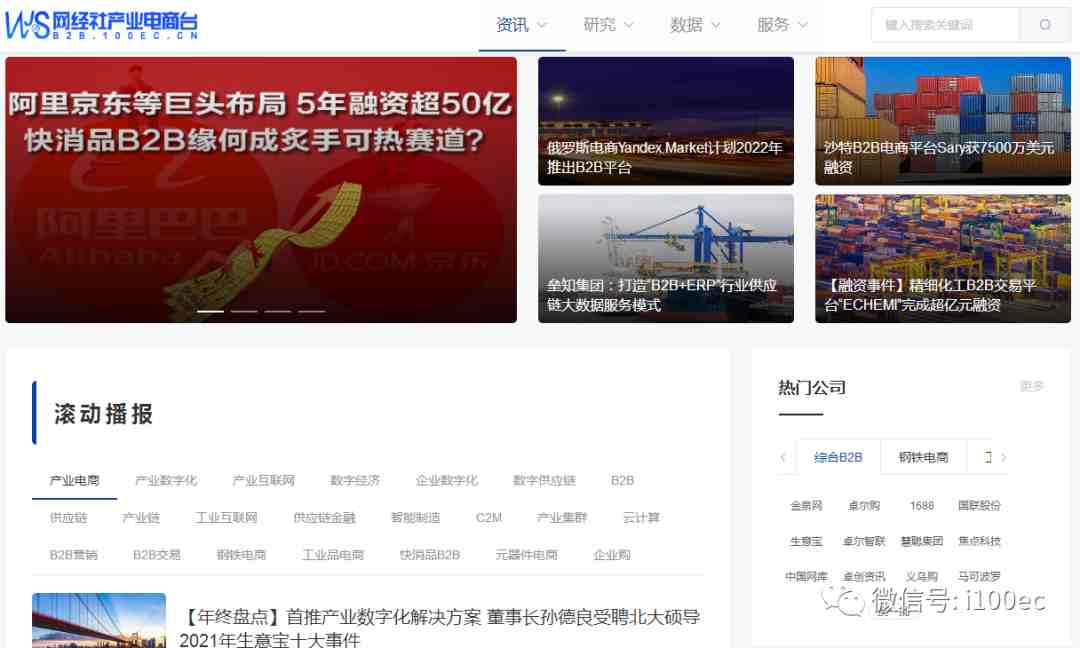Screen dimensions: 1080x648
Task: Open the 卓尔购 company link
Action: (x=864, y=505)
